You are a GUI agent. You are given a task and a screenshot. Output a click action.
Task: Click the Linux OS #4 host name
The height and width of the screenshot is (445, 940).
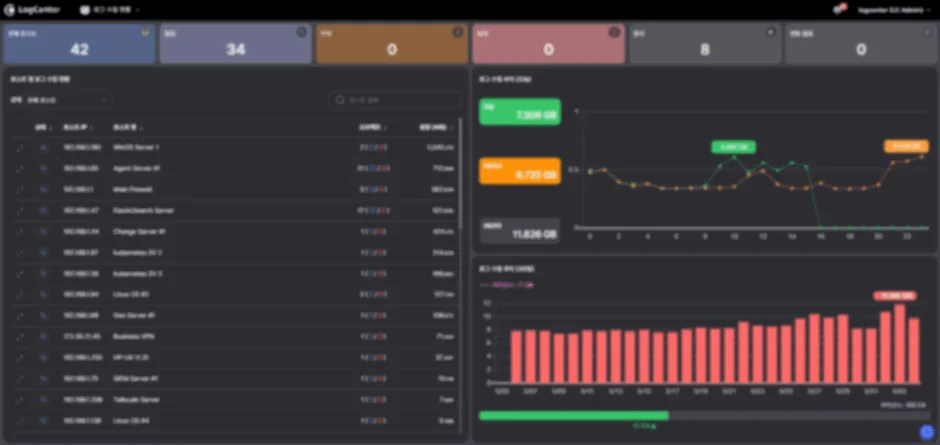point(131,421)
